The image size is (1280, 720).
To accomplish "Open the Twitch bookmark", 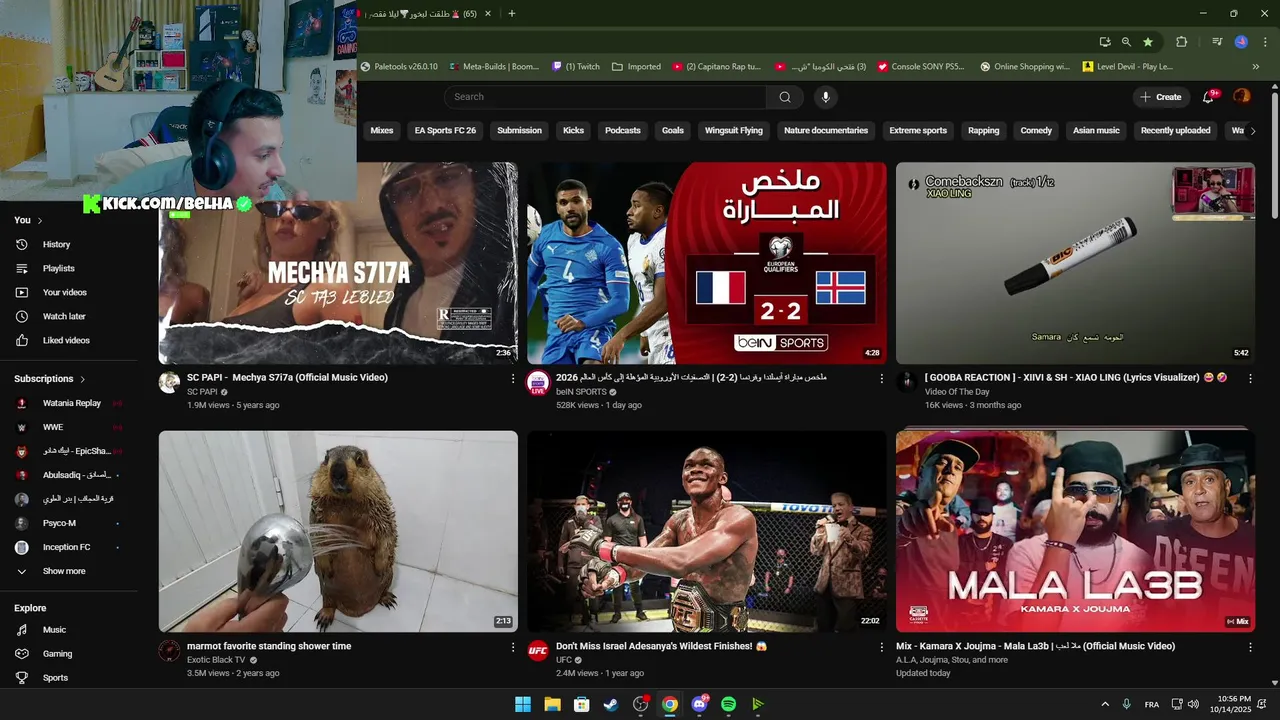I will pos(576,67).
